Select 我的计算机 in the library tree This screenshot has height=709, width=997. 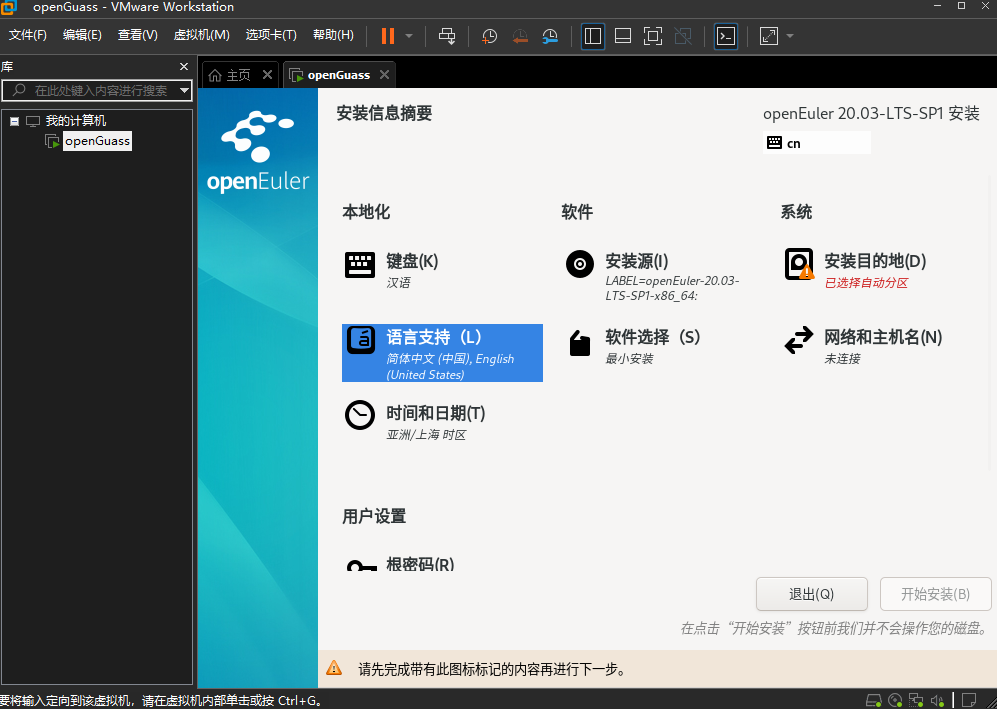(x=76, y=121)
